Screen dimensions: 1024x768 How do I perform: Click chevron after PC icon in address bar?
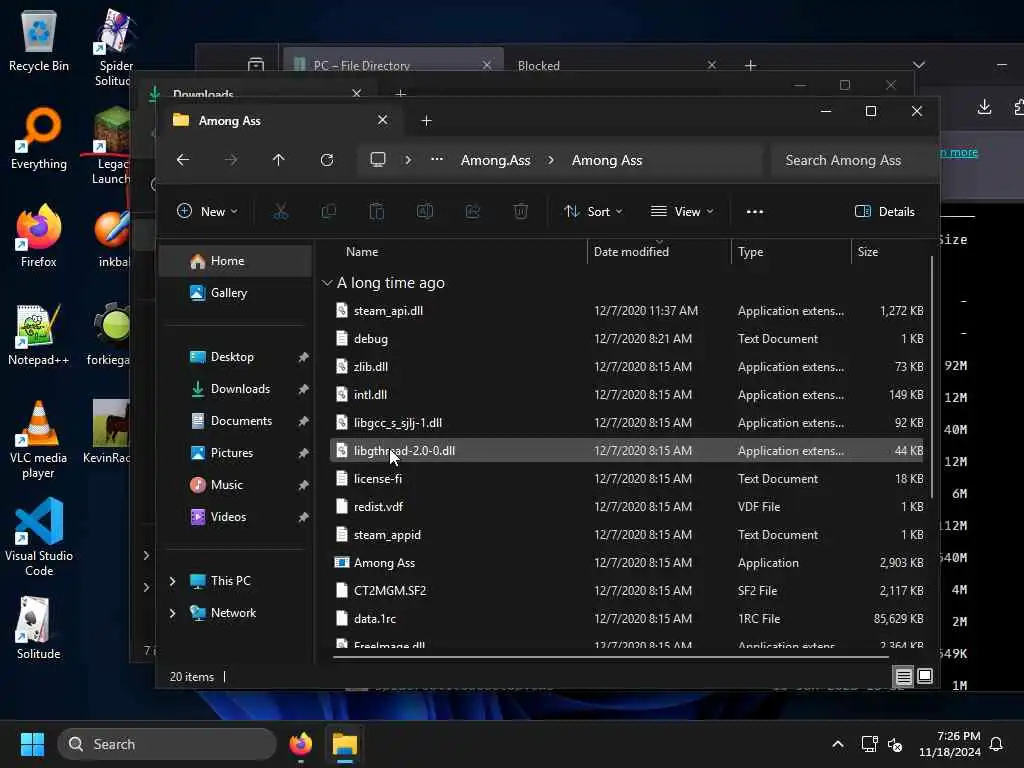click(408, 160)
